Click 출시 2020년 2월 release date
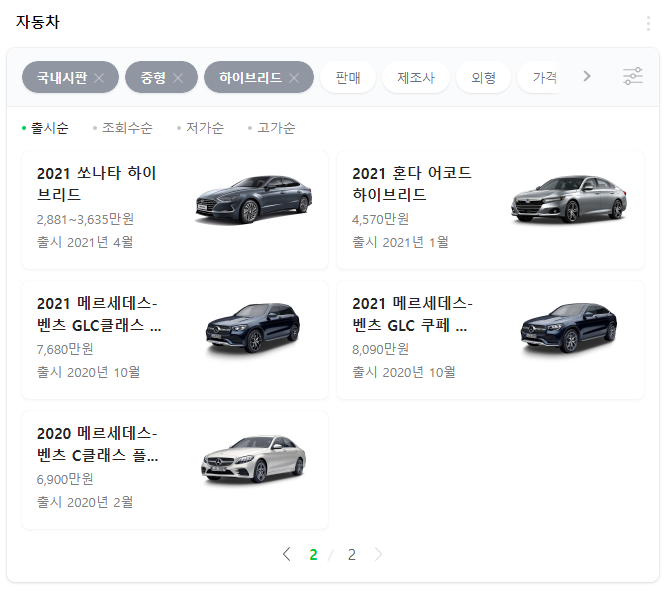 pos(85,502)
